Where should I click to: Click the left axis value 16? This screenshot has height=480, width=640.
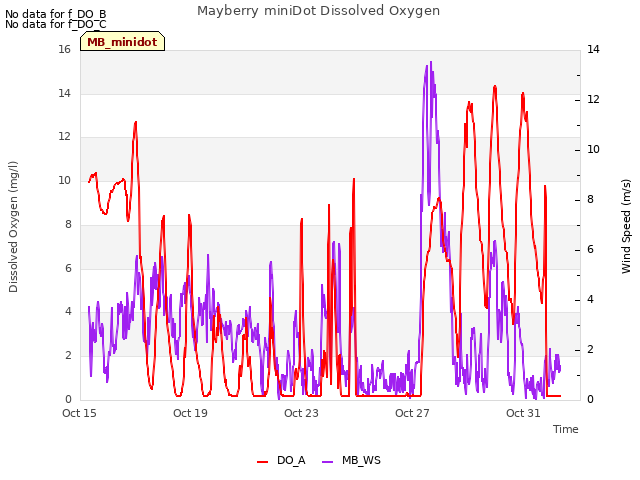(64, 50)
